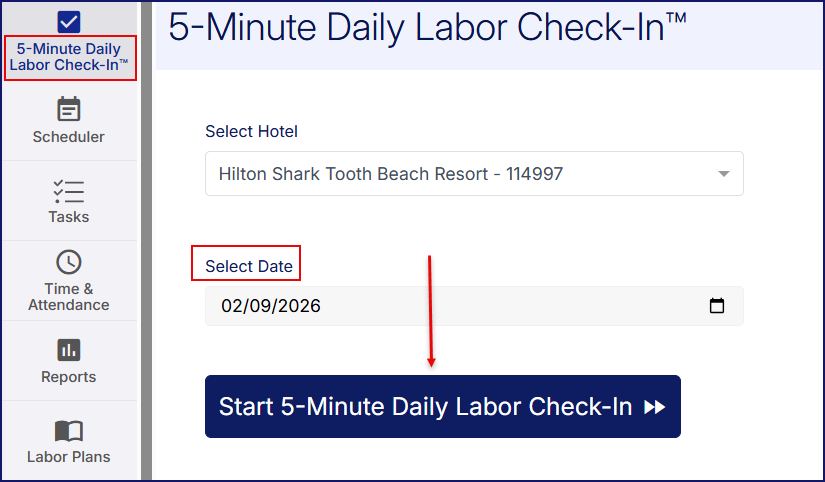Go to the Scheduler sidebar label
The width and height of the screenshot is (825, 482).
tap(68, 137)
